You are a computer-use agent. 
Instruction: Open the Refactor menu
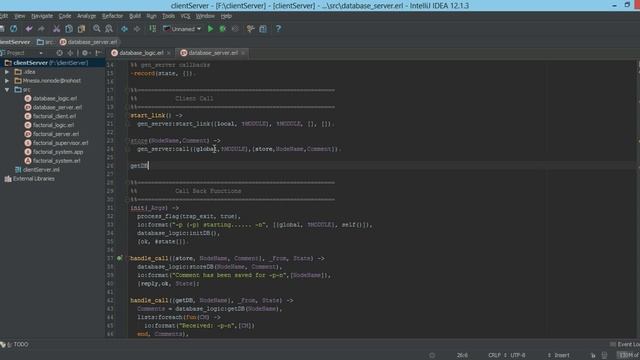(x=112, y=16)
